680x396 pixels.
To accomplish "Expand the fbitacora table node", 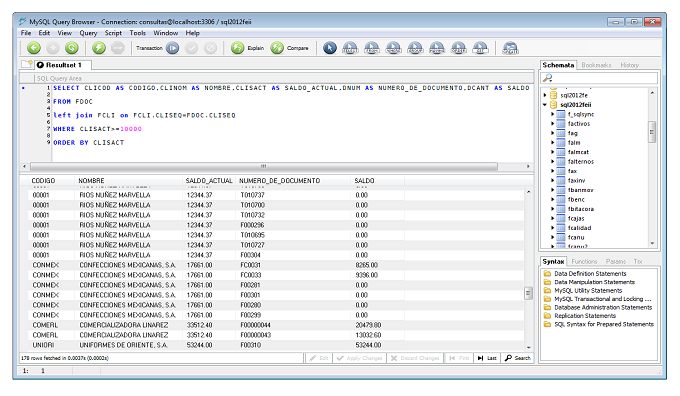I will [552, 209].
